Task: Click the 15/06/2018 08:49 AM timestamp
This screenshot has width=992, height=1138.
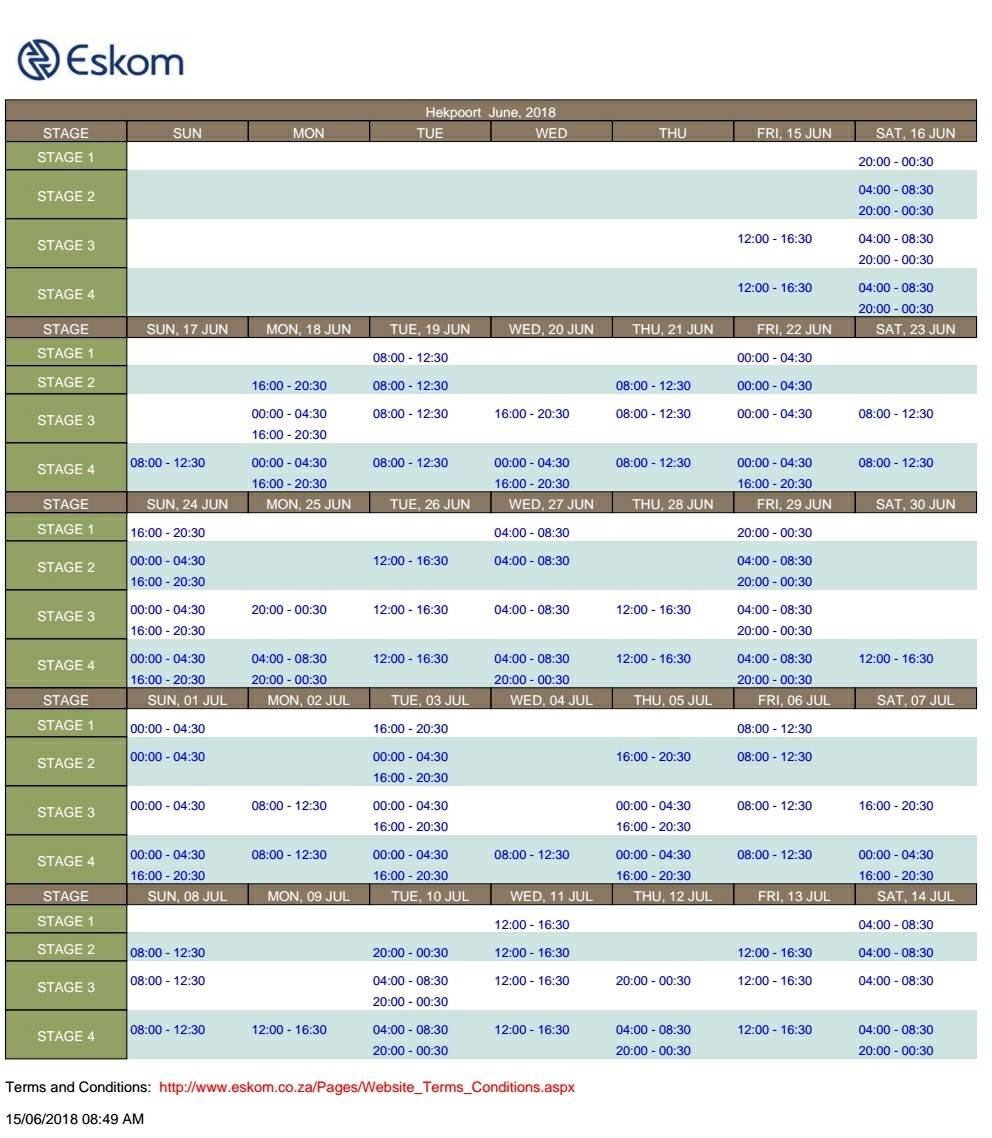Action: 75,1119
